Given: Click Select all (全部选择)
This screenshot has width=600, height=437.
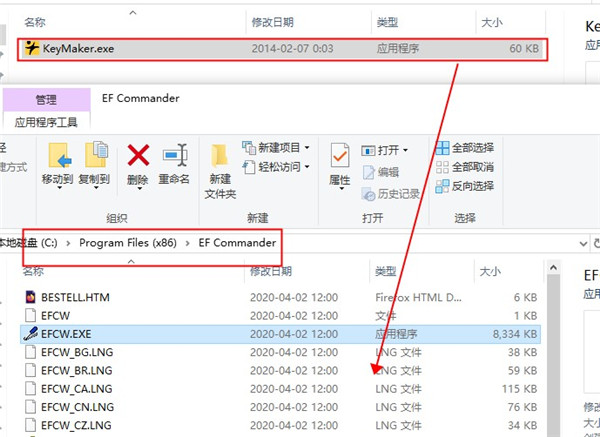Looking at the screenshot, I should point(465,148).
